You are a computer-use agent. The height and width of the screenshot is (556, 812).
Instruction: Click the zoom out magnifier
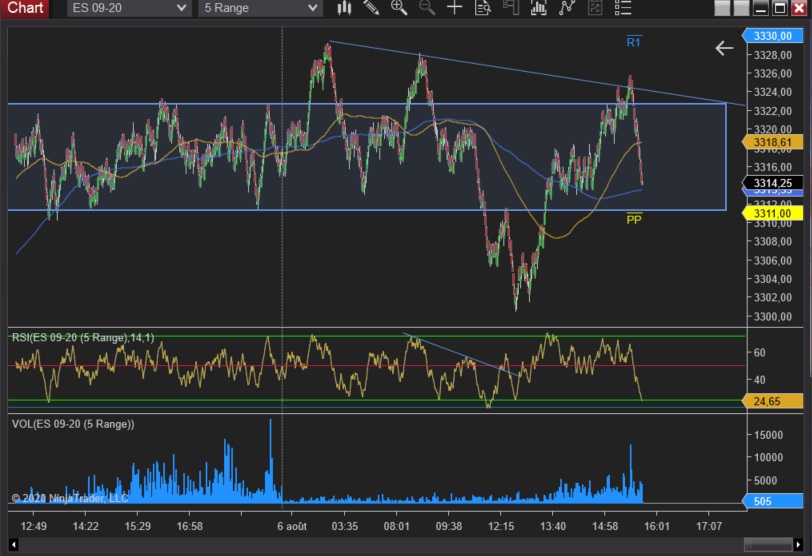[427, 8]
